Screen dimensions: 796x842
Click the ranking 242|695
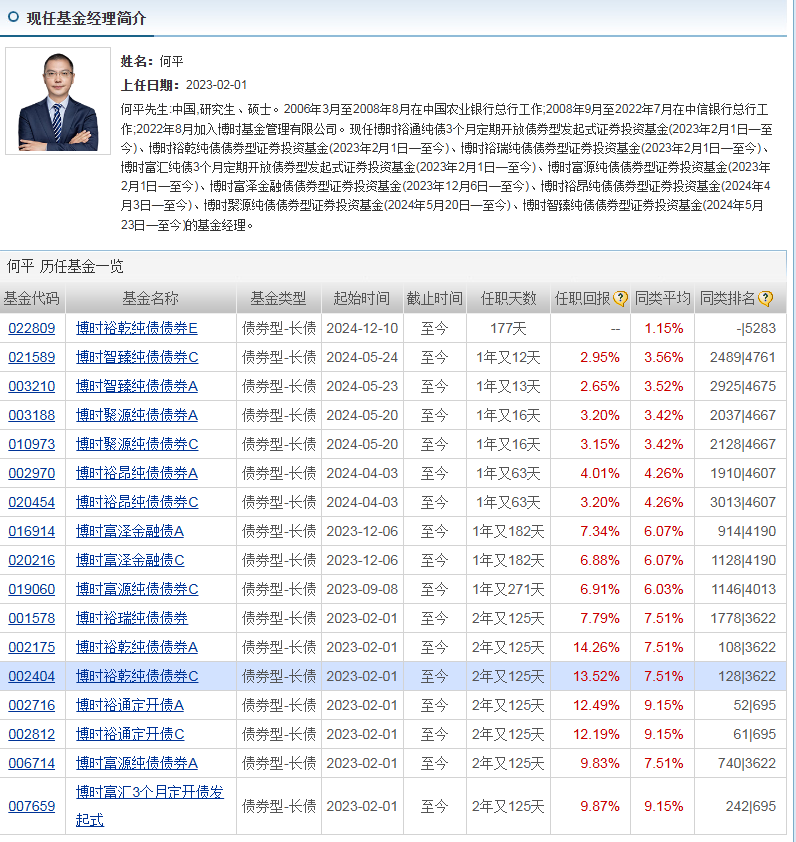pyautogui.click(x=751, y=806)
